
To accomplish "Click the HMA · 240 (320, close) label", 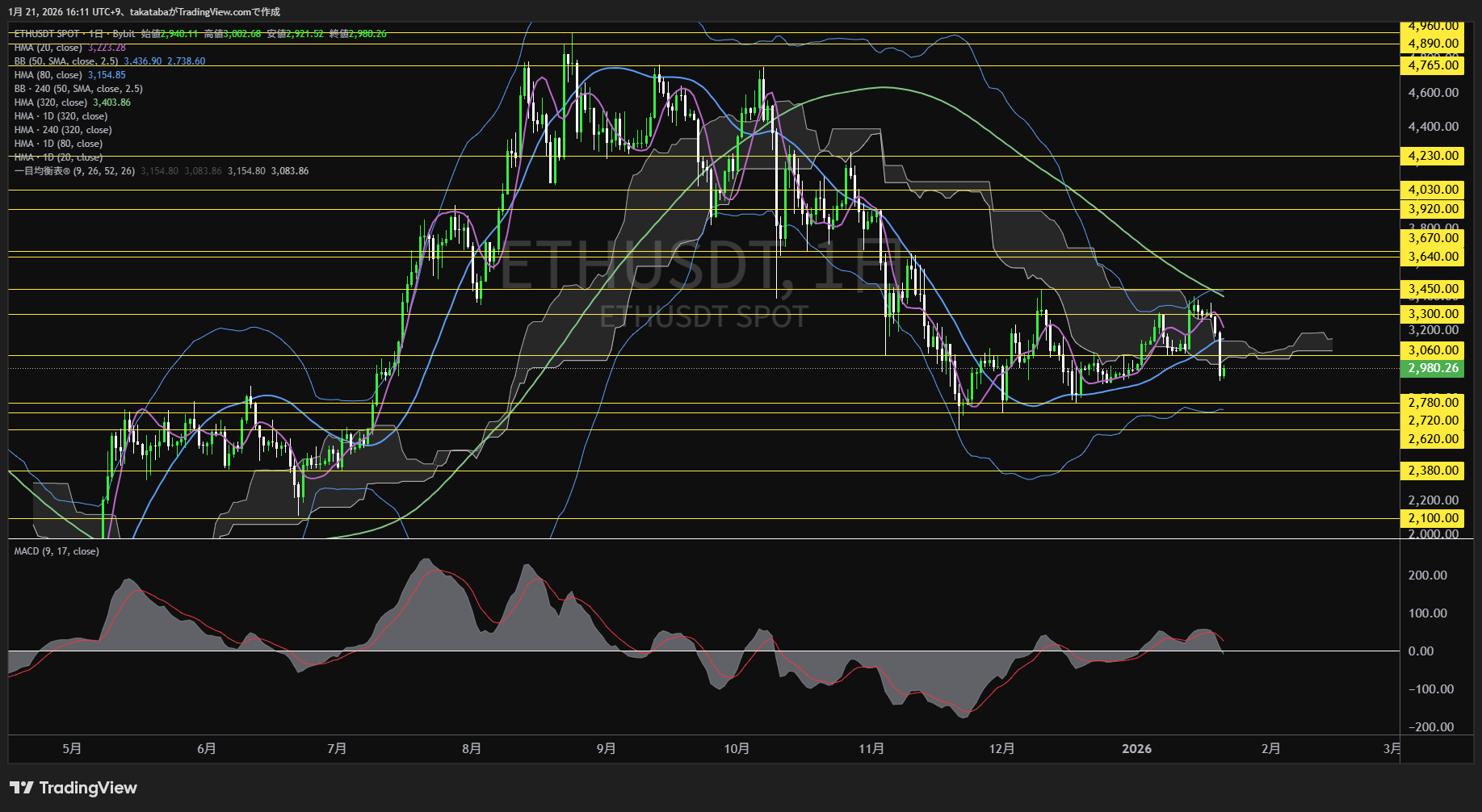I will pyautogui.click(x=63, y=130).
